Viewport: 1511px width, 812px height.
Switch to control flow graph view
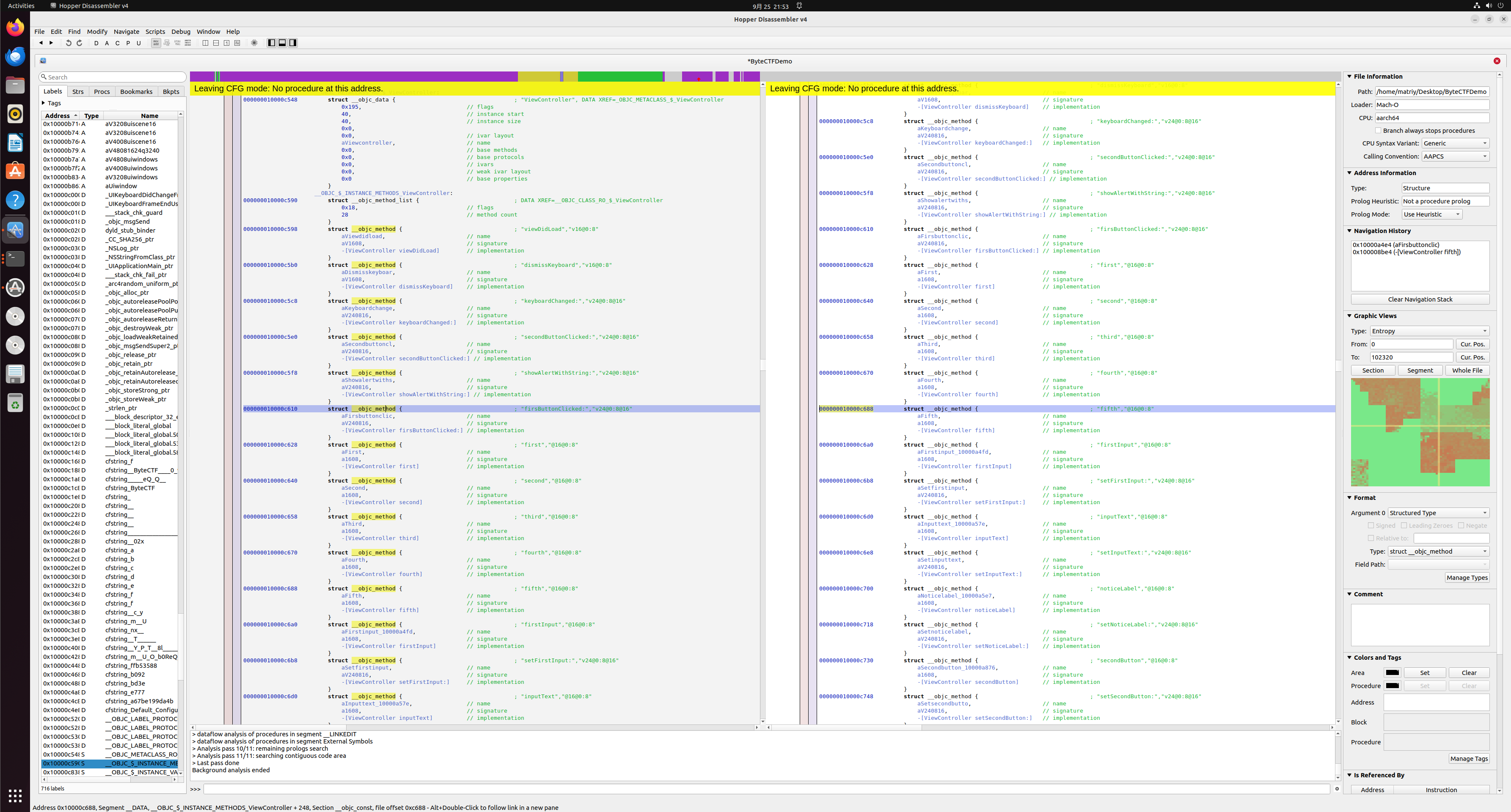point(167,43)
